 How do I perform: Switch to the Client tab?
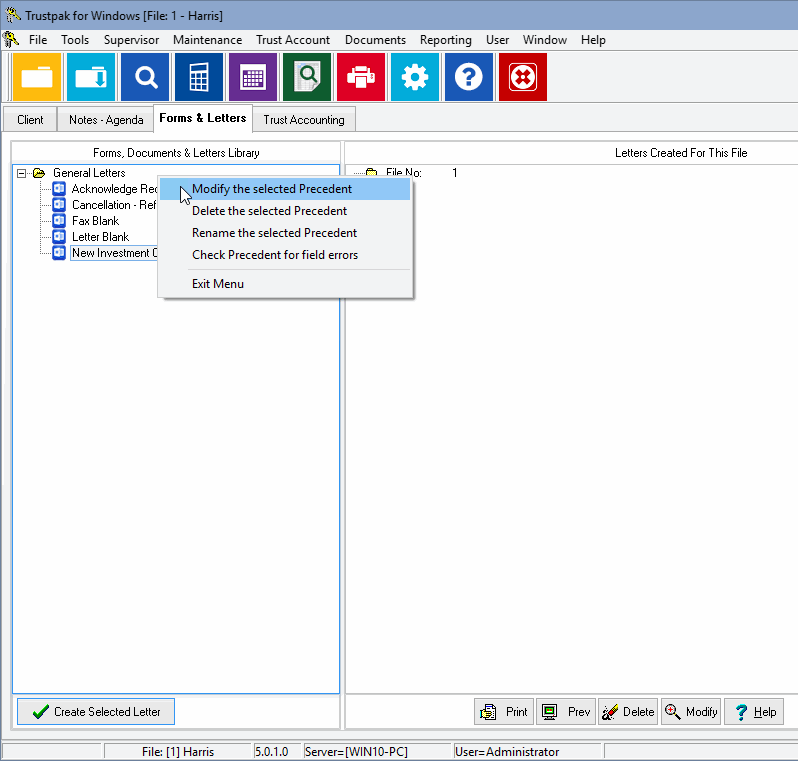30,120
